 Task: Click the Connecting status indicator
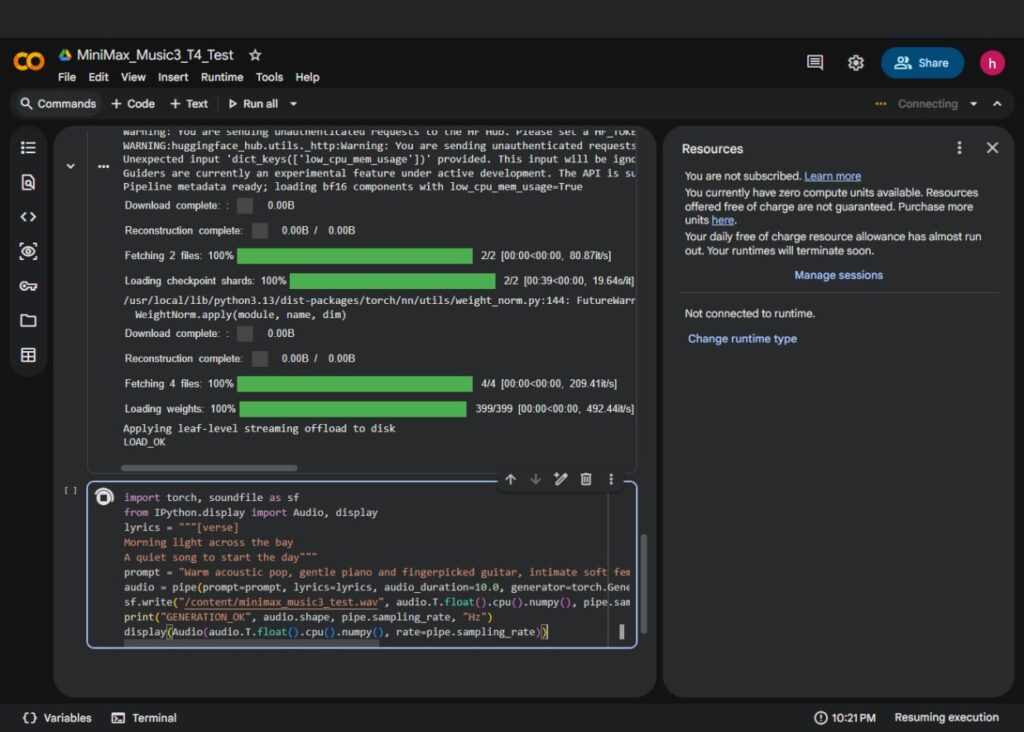pos(917,104)
